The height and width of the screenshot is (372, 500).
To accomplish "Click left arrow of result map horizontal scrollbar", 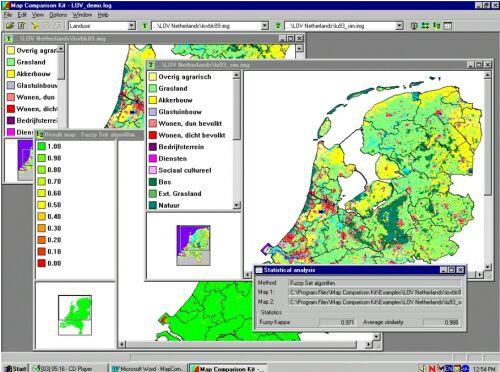I will click(x=122, y=344).
